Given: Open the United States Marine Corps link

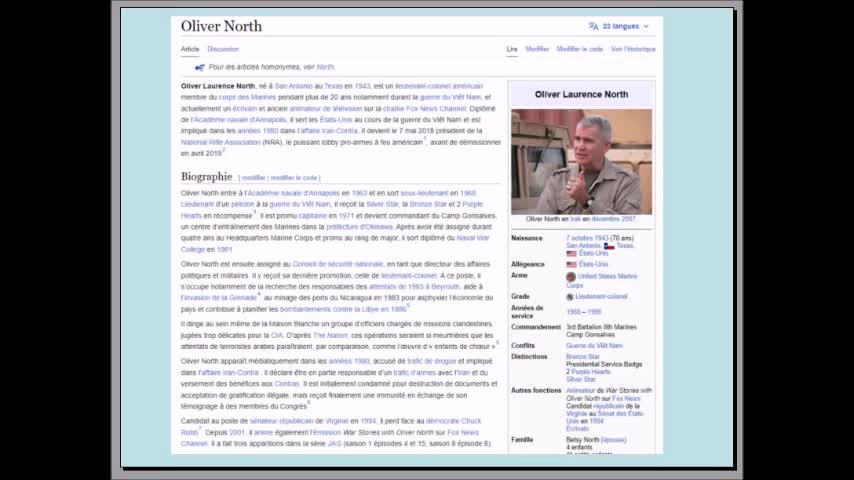Looking at the screenshot, I should point(602,281).
